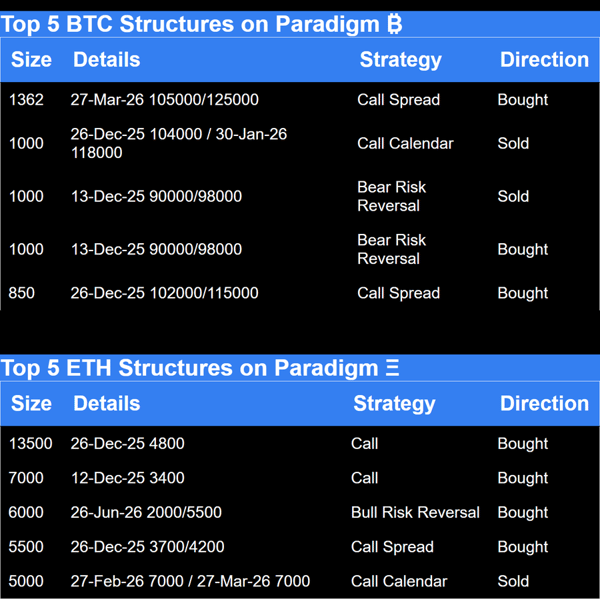
Task: Select size value 5500
Action: pos(26,547)
